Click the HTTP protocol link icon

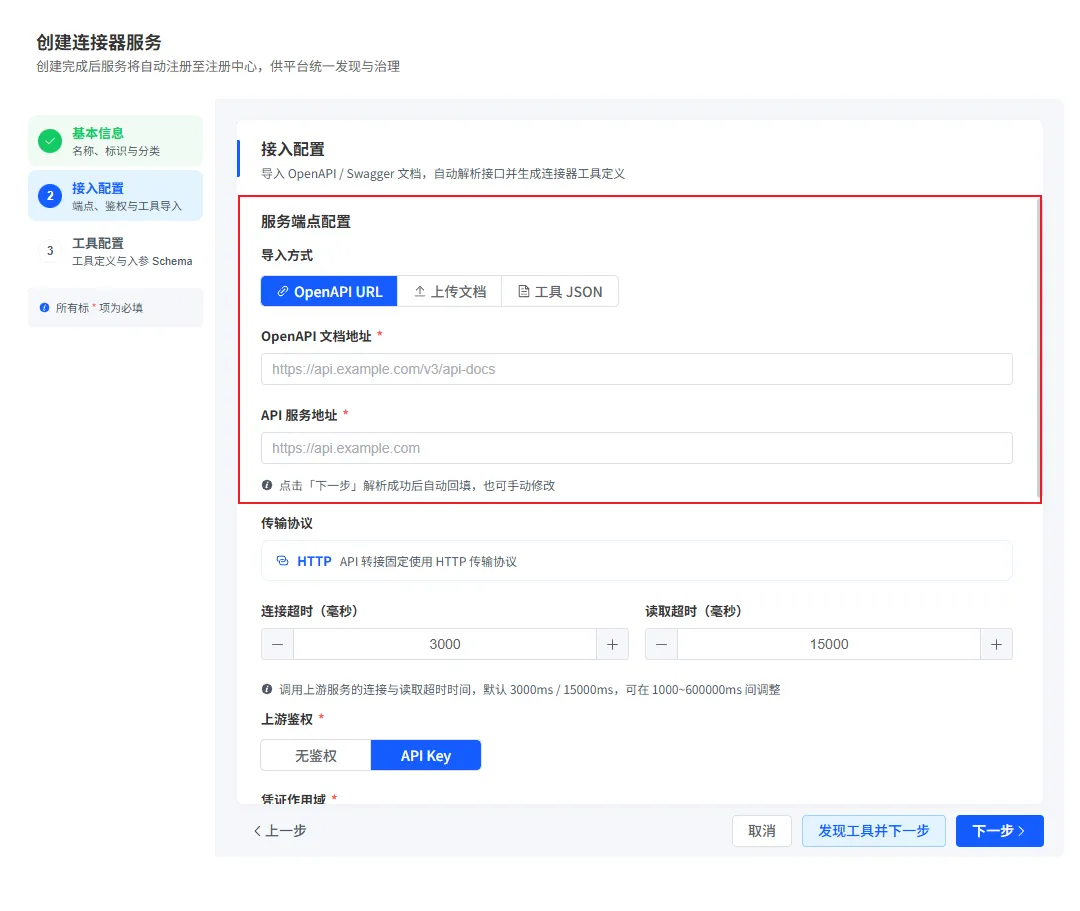coord(282,561)
